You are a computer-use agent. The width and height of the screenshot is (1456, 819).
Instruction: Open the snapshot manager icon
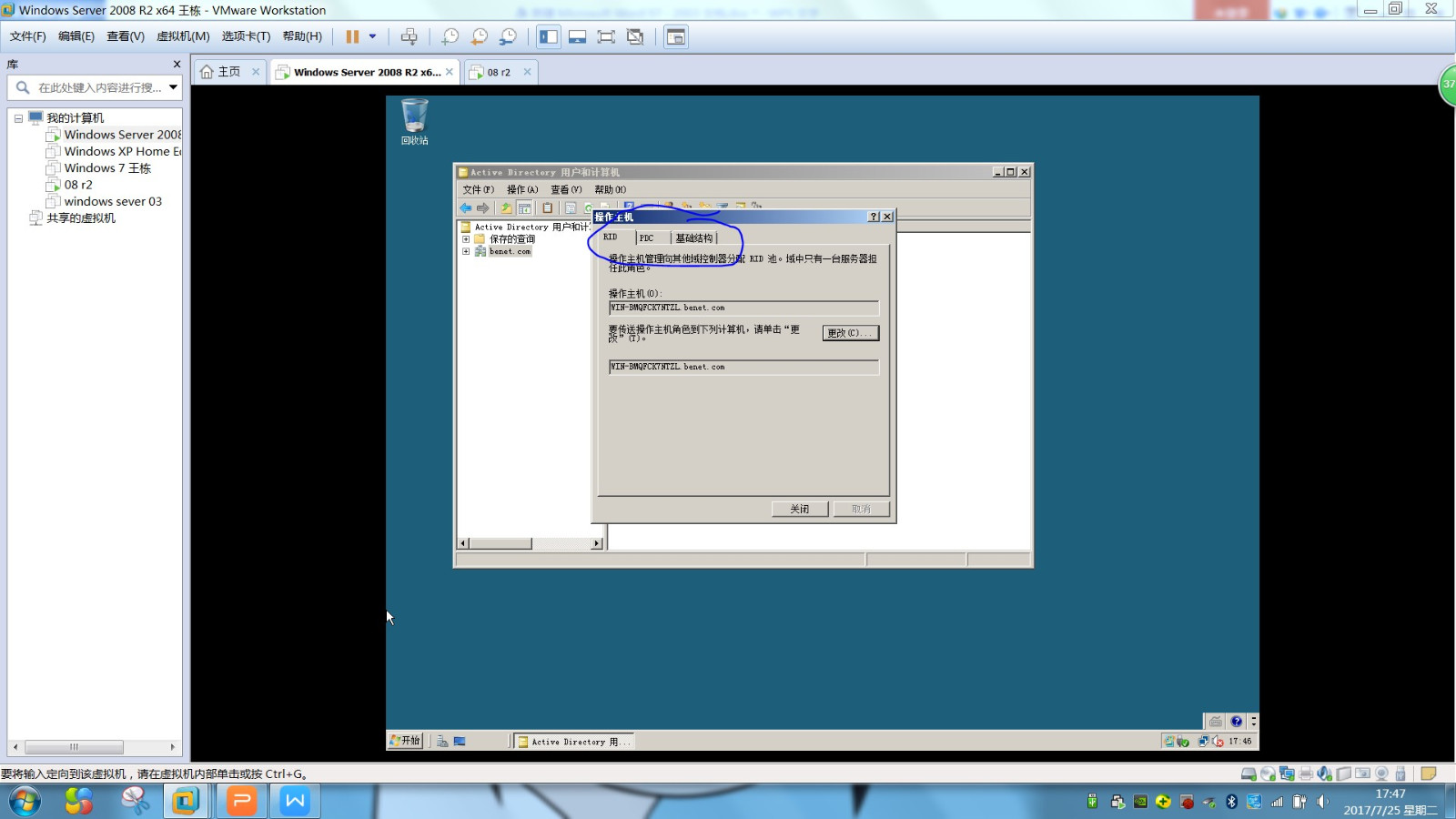coord(508,36)
